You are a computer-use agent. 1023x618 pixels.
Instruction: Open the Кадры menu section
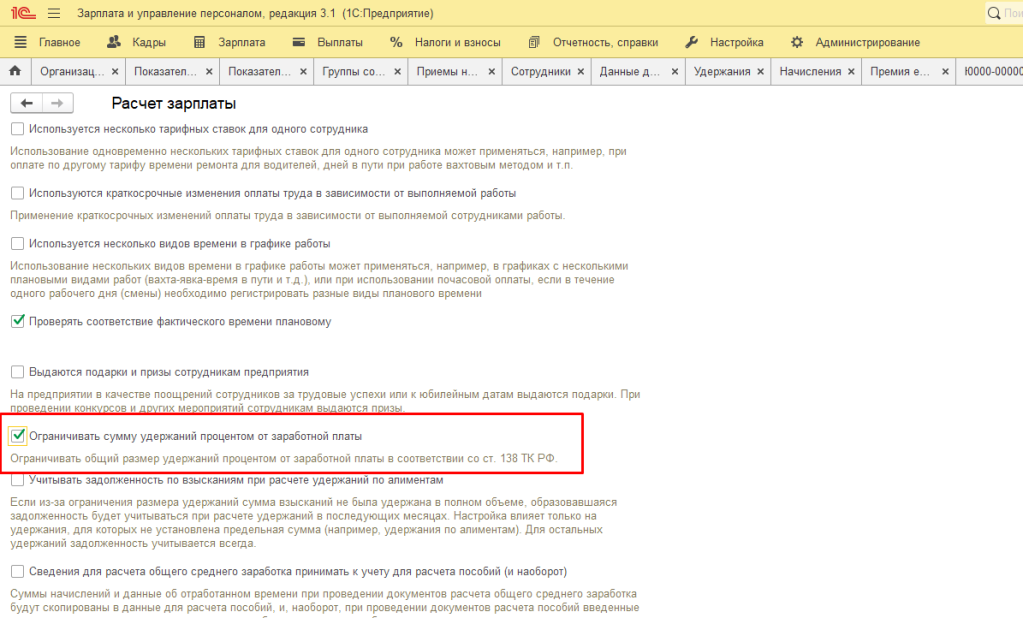click(x=136, y=42)
